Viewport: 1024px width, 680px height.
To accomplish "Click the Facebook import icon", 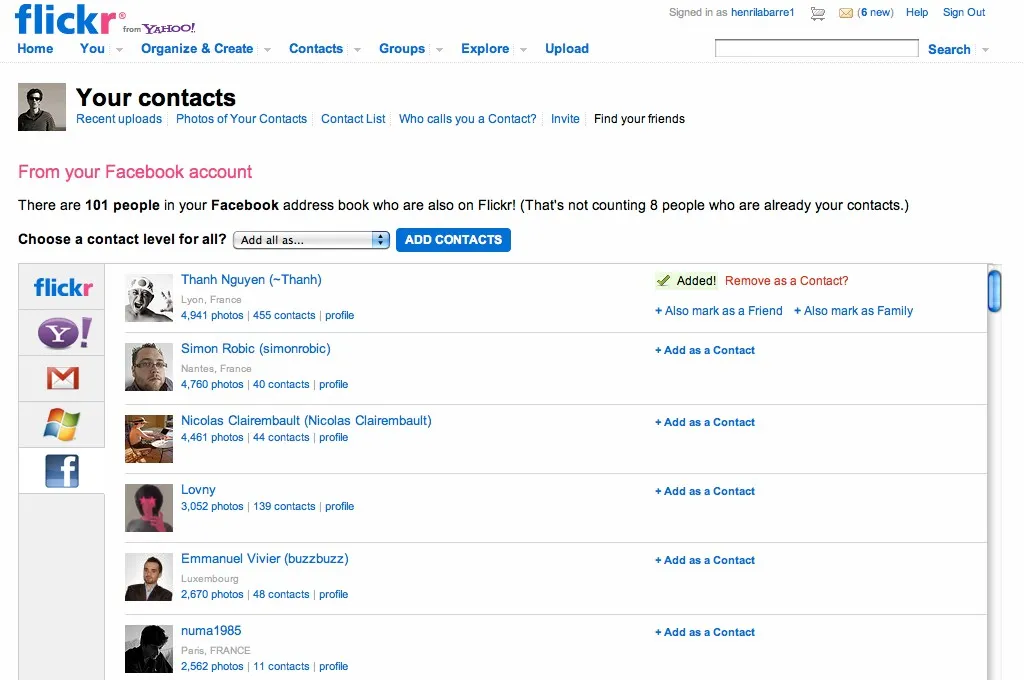I will tap(62, 471).
